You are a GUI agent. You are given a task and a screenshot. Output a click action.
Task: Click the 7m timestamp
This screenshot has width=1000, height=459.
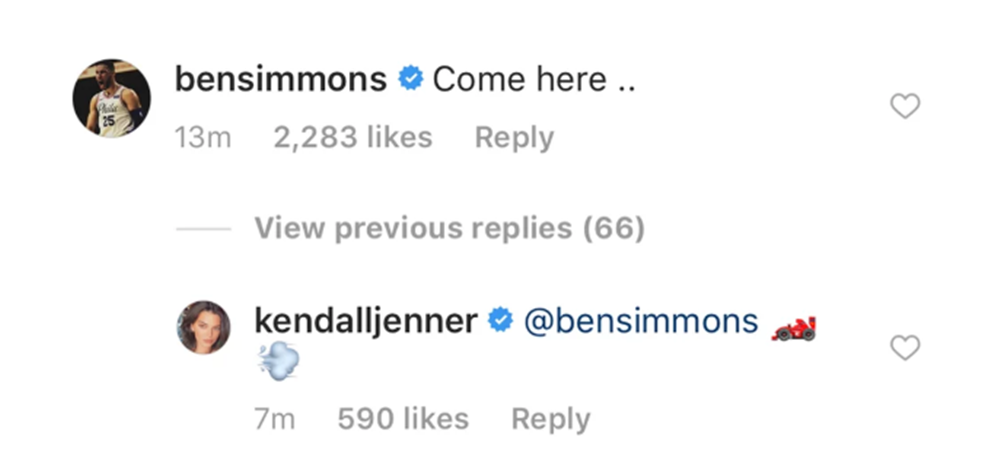pos(275,419)
